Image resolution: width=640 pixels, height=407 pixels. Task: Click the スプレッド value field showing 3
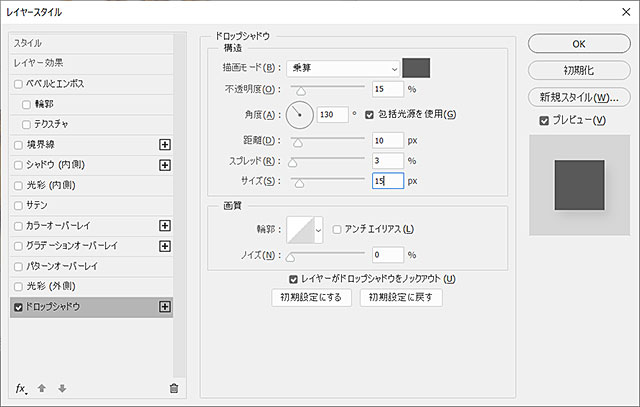pyautogui.click(x=388, y=161)
